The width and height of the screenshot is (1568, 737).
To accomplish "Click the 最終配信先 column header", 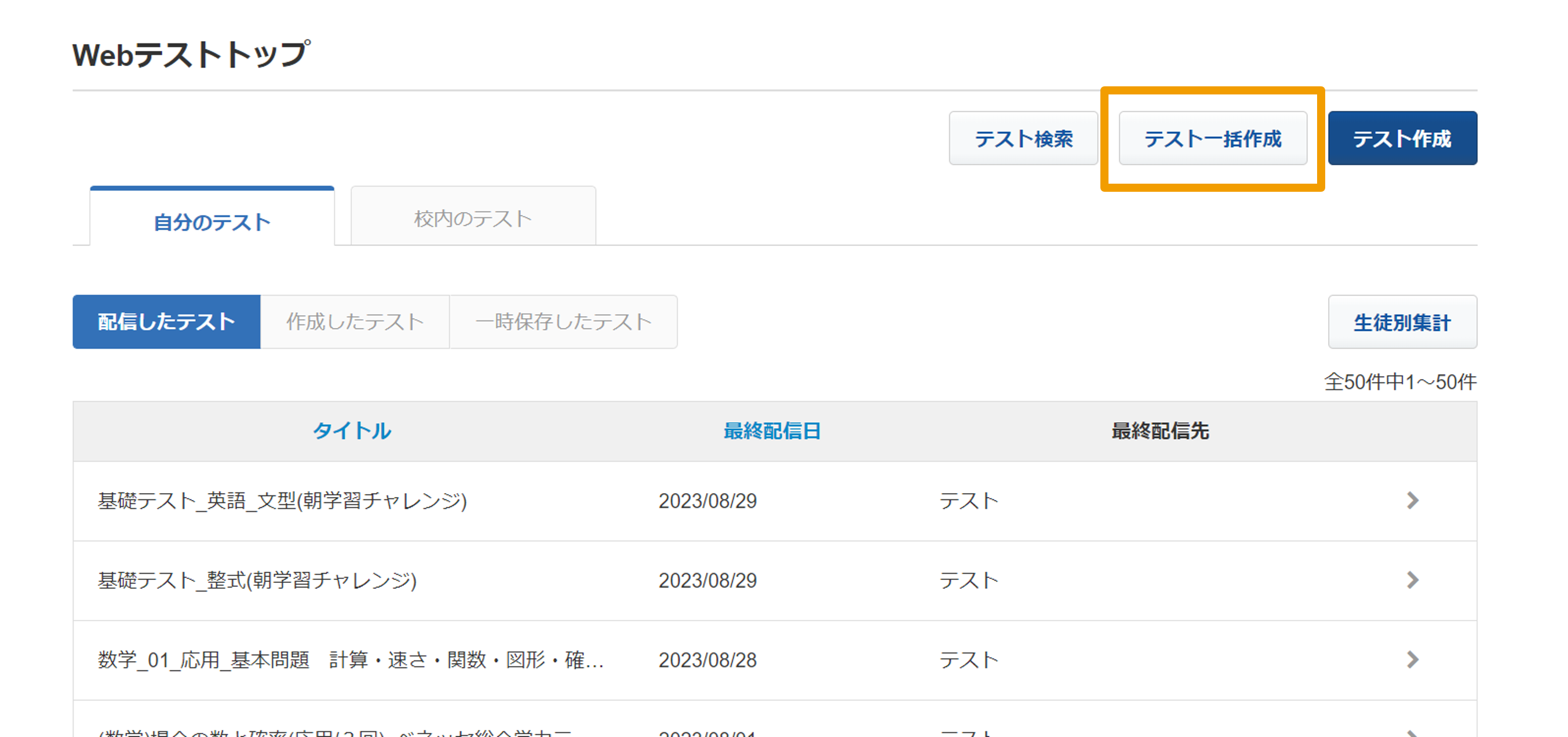I will 1160,431.
